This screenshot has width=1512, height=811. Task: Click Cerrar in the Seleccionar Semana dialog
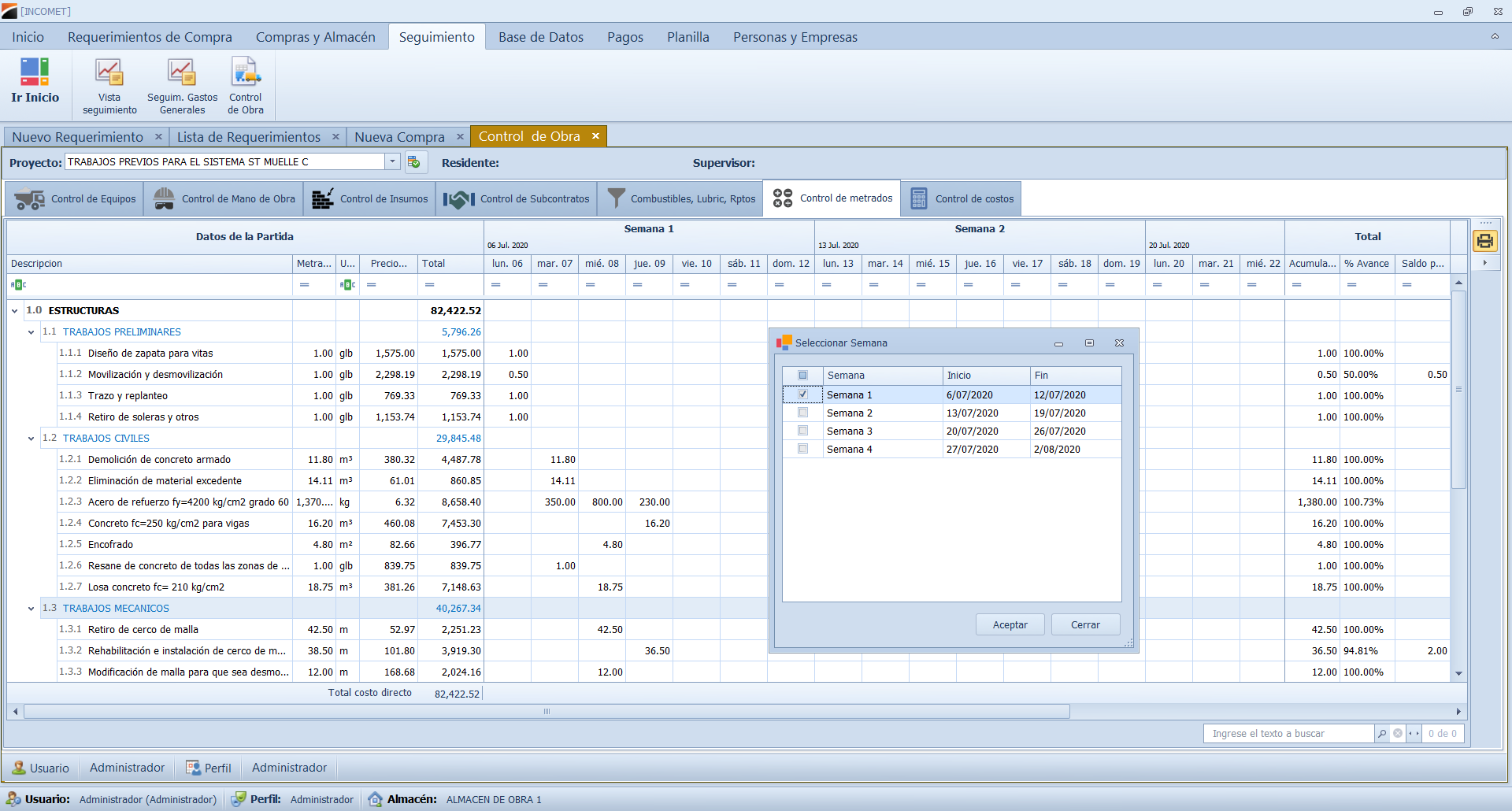click(1084, 624)
